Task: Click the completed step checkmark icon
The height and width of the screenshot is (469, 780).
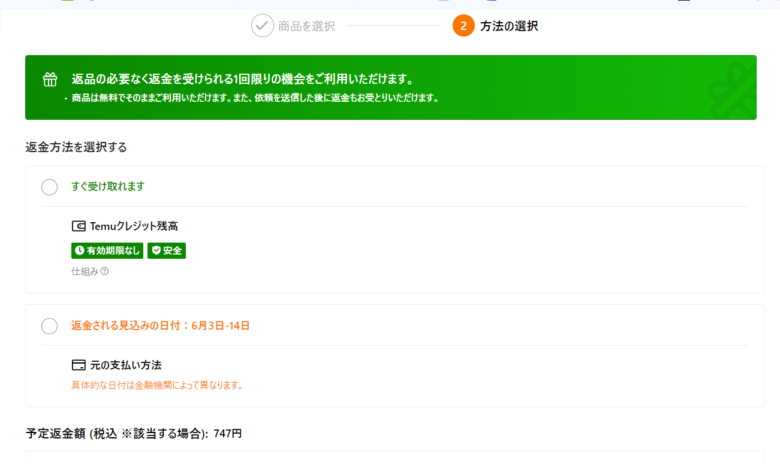Action: click(262, 25)
